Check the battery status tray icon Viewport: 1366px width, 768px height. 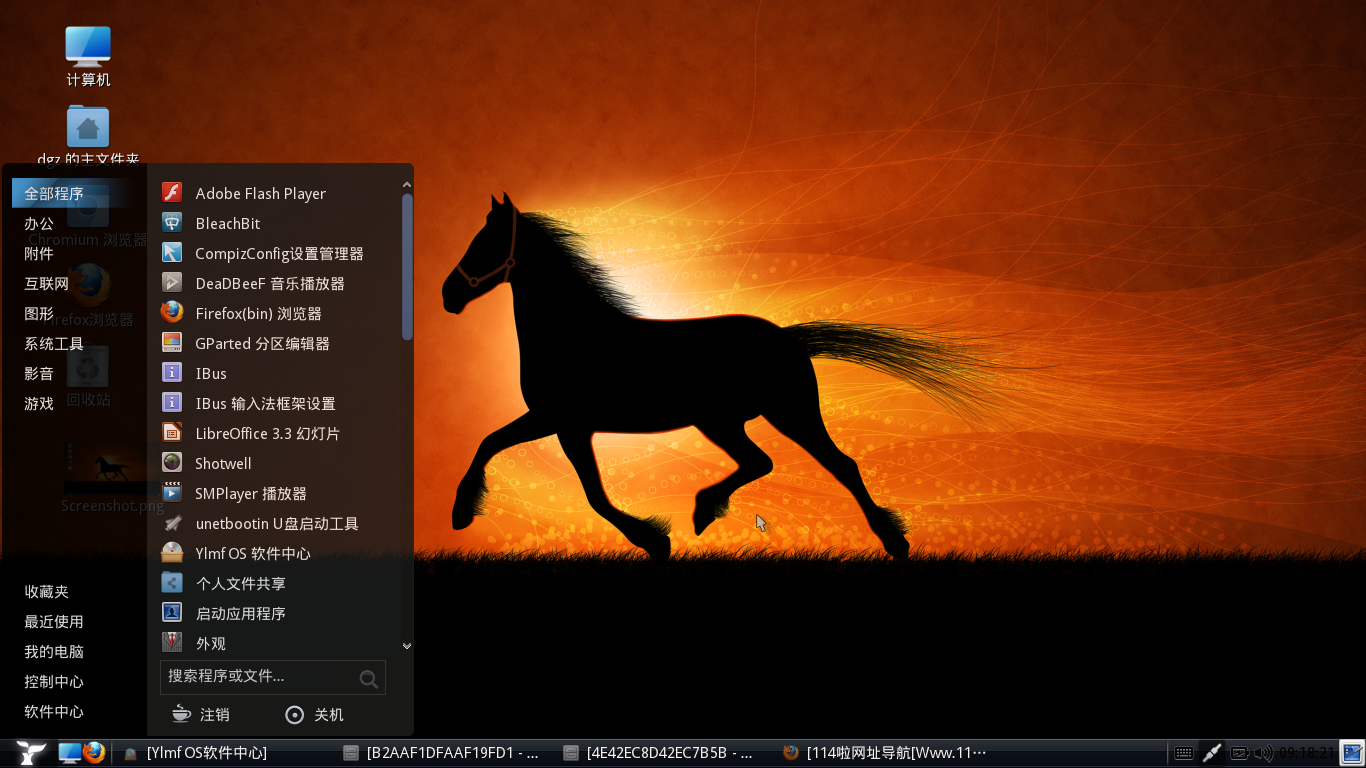[1239, 753]
